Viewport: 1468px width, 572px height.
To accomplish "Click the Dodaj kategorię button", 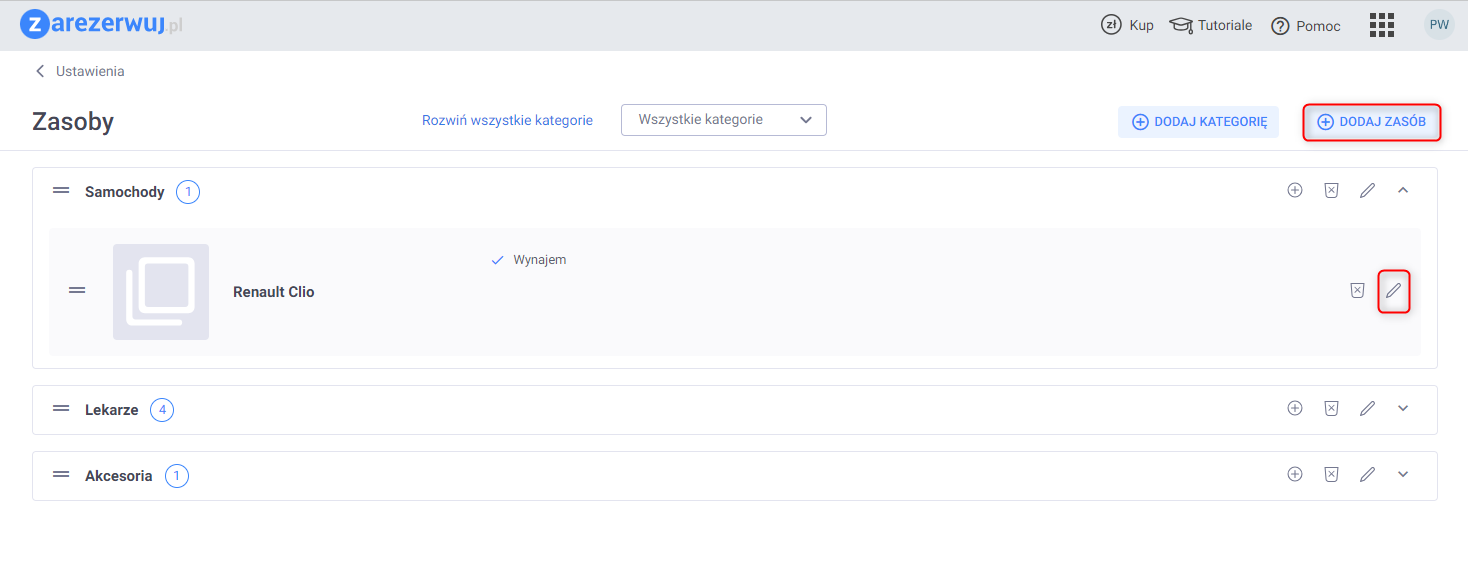I will [x=1198, y=122].
